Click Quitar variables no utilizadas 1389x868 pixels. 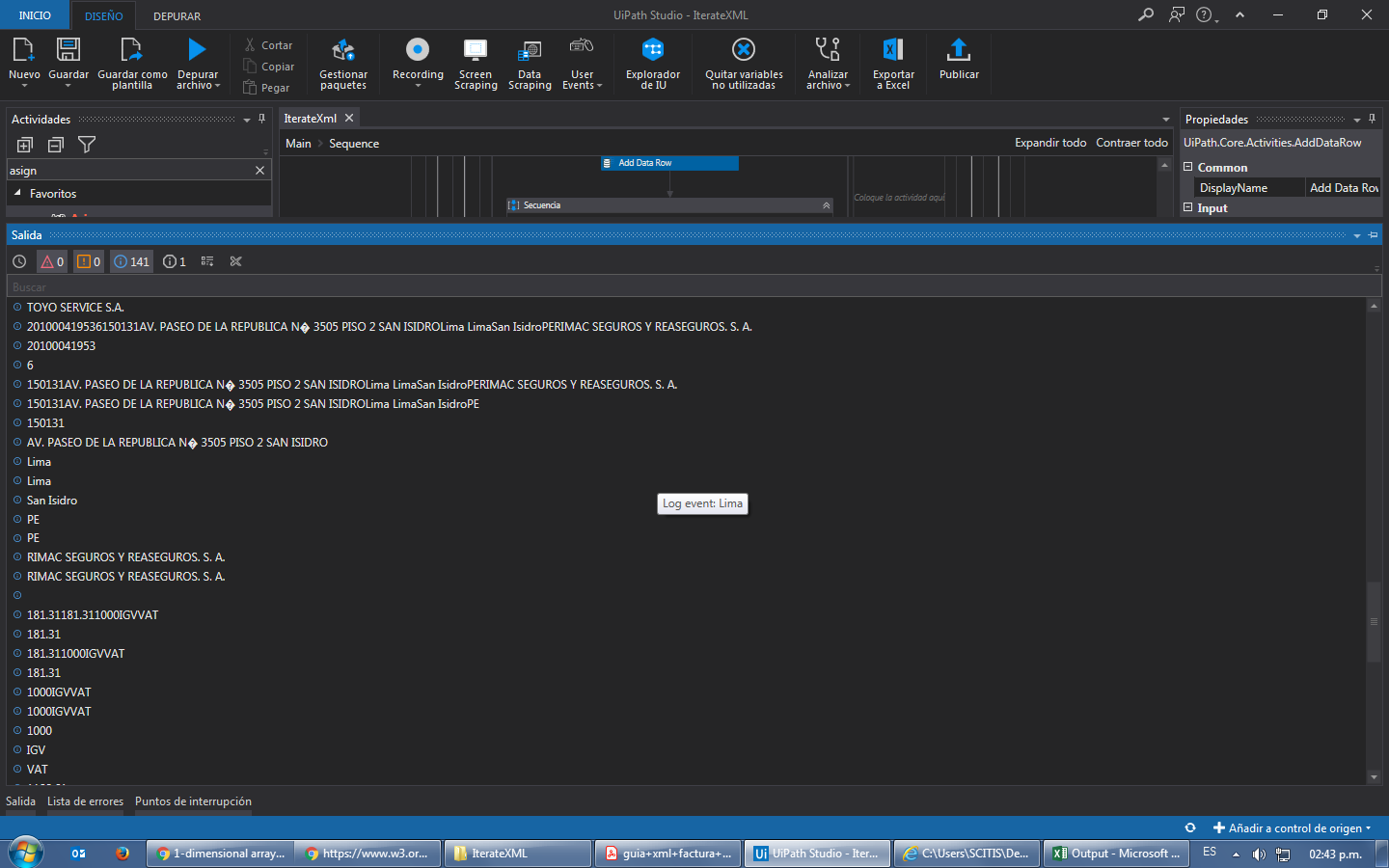tap(744, 63)
